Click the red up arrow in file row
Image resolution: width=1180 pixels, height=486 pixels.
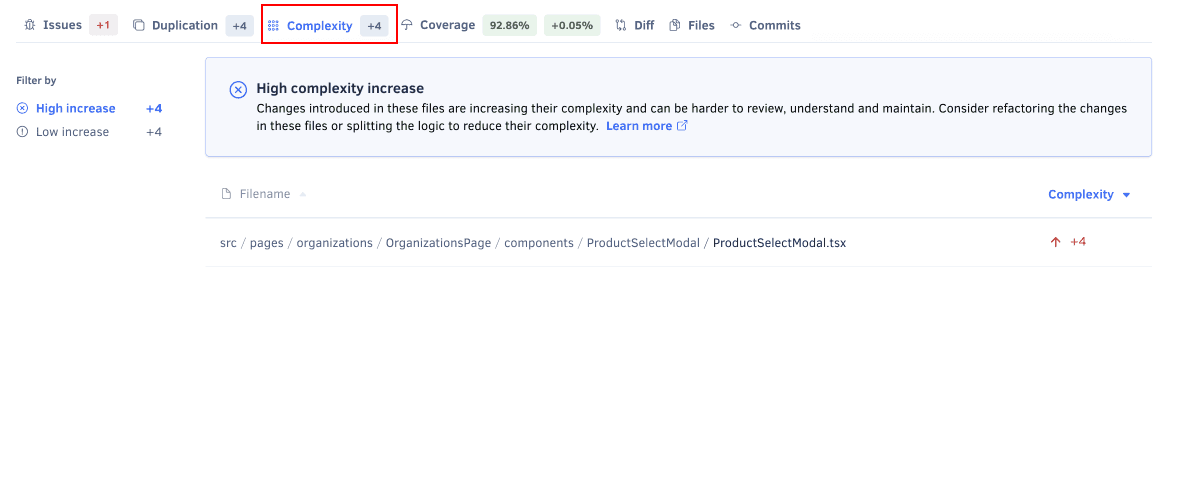1055,242
